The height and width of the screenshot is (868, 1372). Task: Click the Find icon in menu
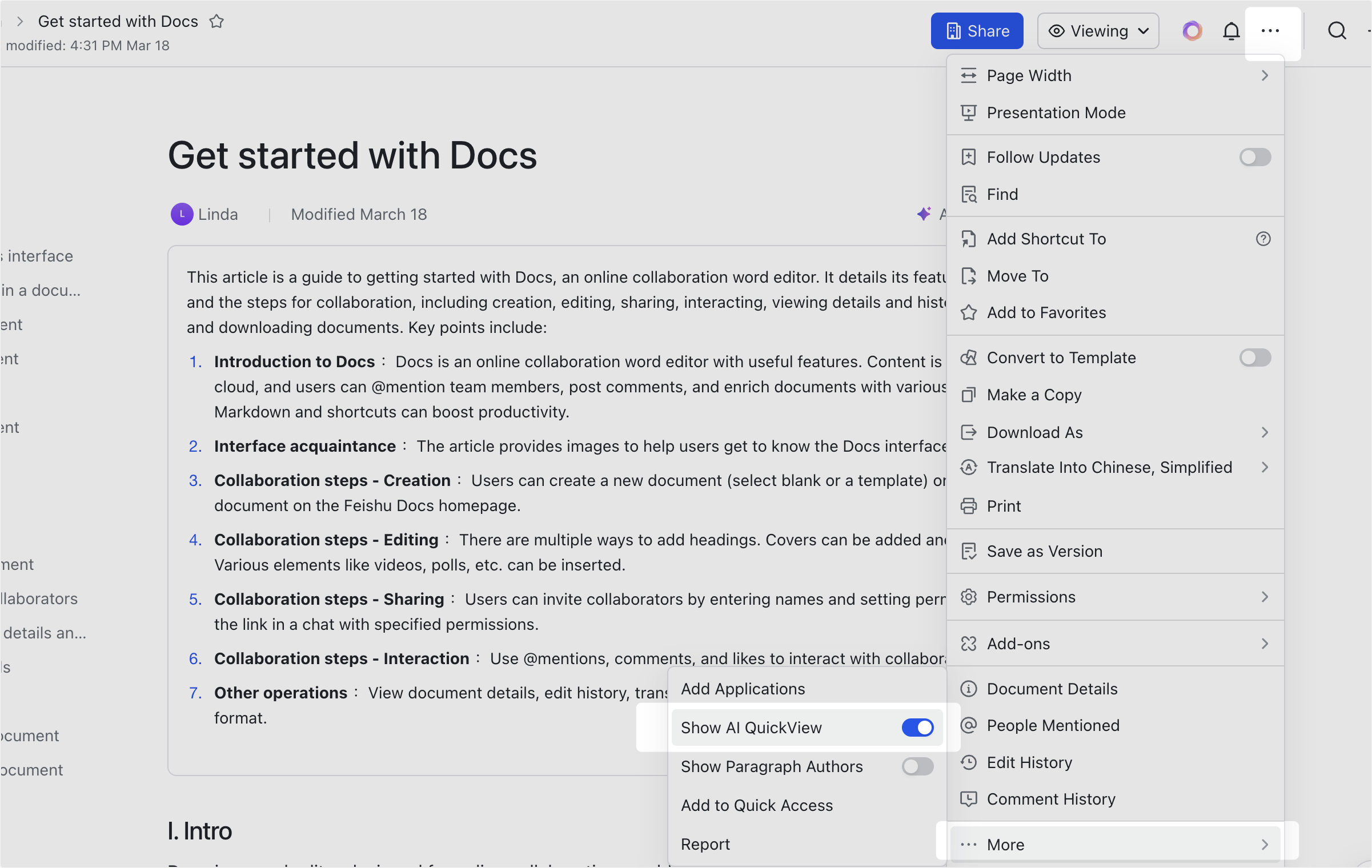click(968, 194)
